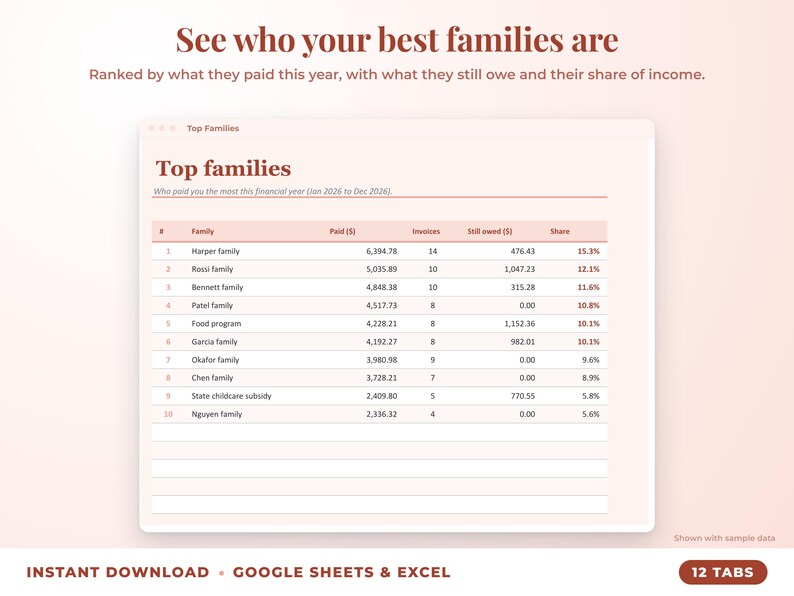Click paid amount 2,409.80
Image resolution: width=794 pixels, height=596 pixels.
[x=382, y=396]
